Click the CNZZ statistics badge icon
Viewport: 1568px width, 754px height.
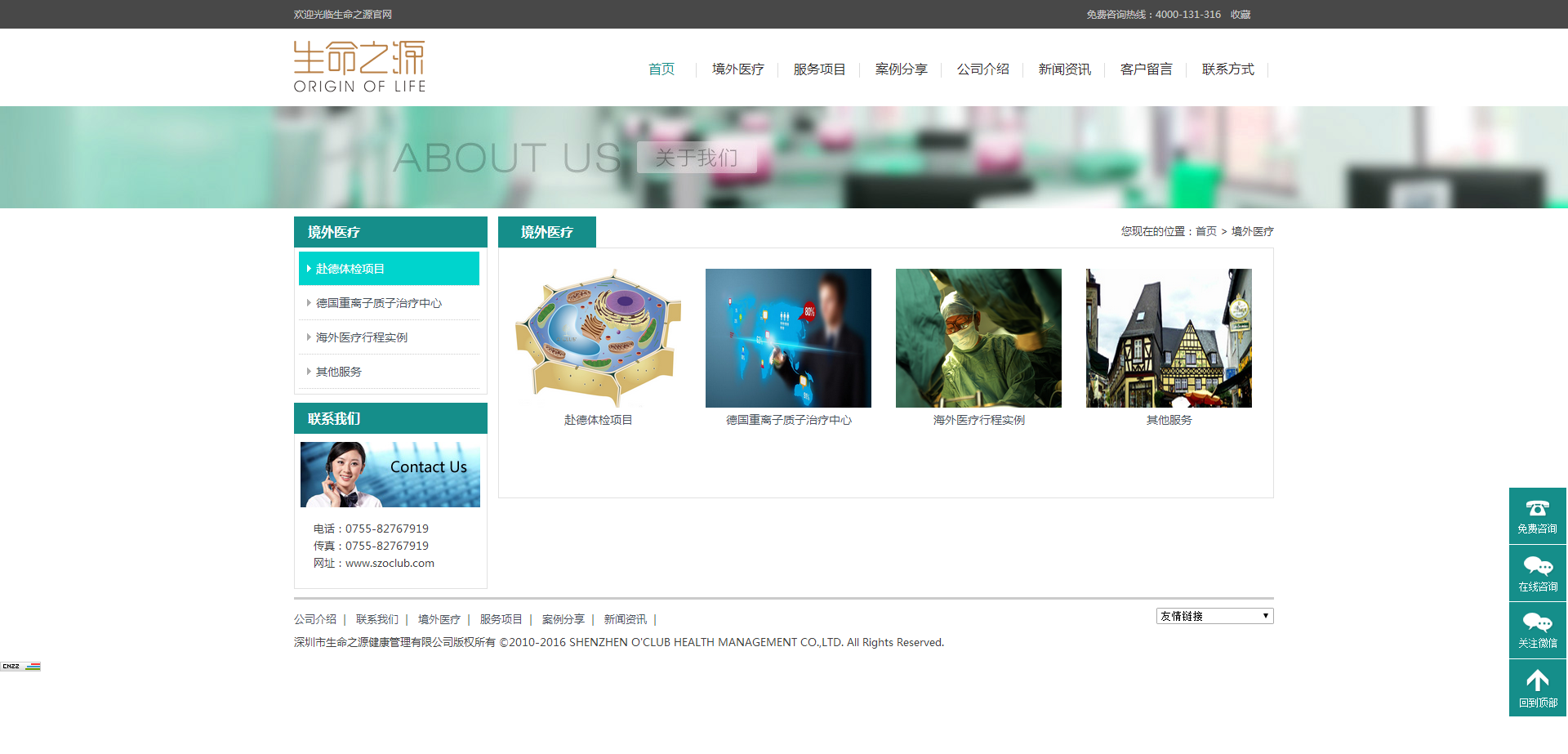[x=20, y=667]
